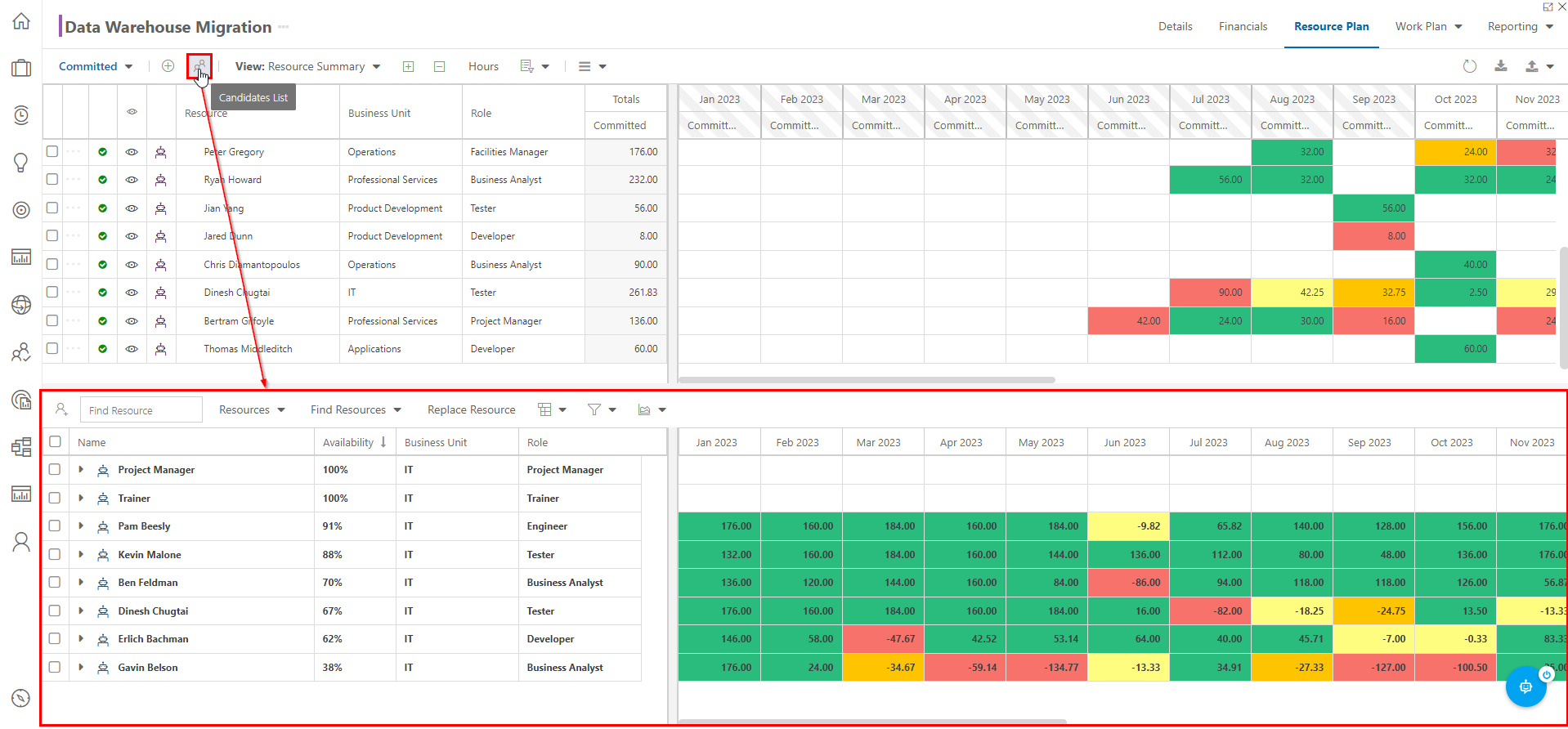Viewport: 1568px width, 729px height.
Task: Check the box for Peter Gregory row
Action: 52,151
